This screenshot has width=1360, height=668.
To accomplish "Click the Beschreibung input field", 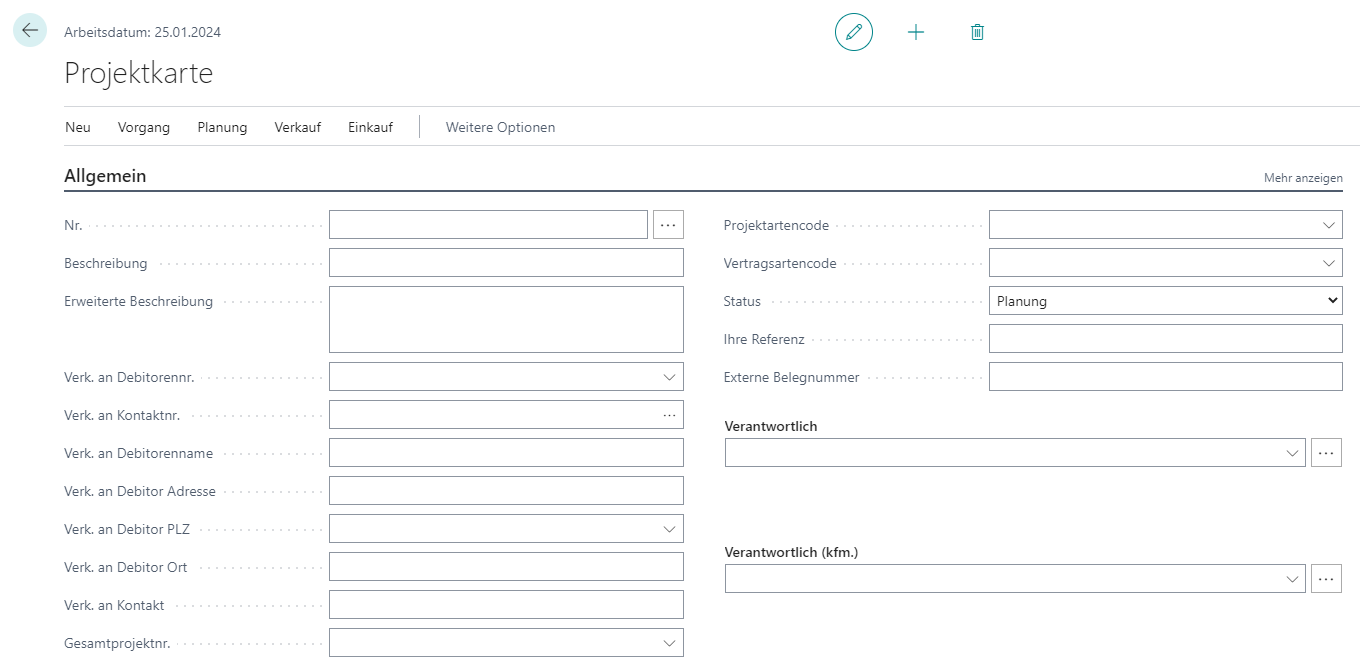I will click(x=506, y=263).
